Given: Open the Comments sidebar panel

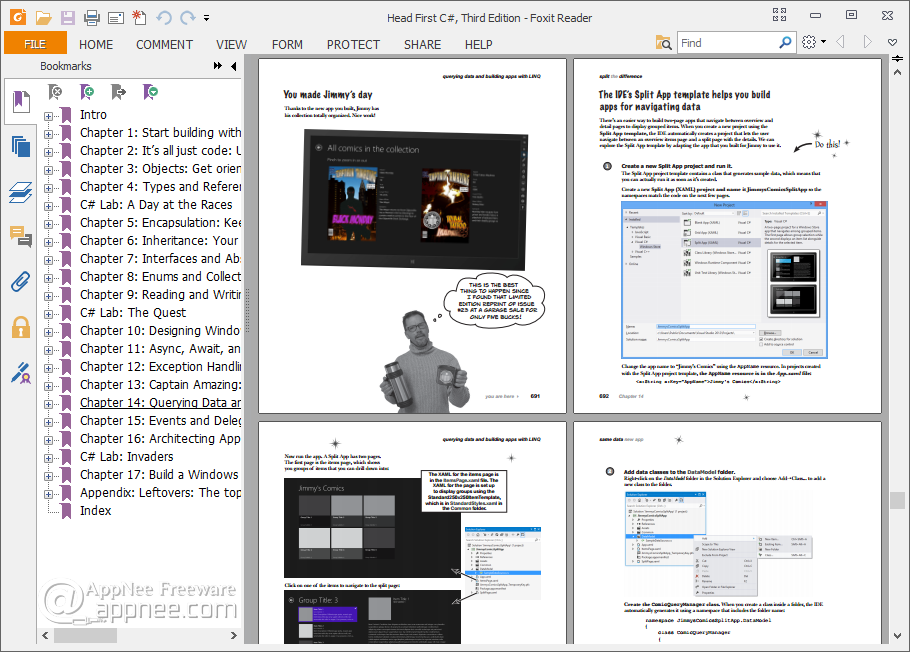Looking at the screenshot, I should tap(21, 236).
